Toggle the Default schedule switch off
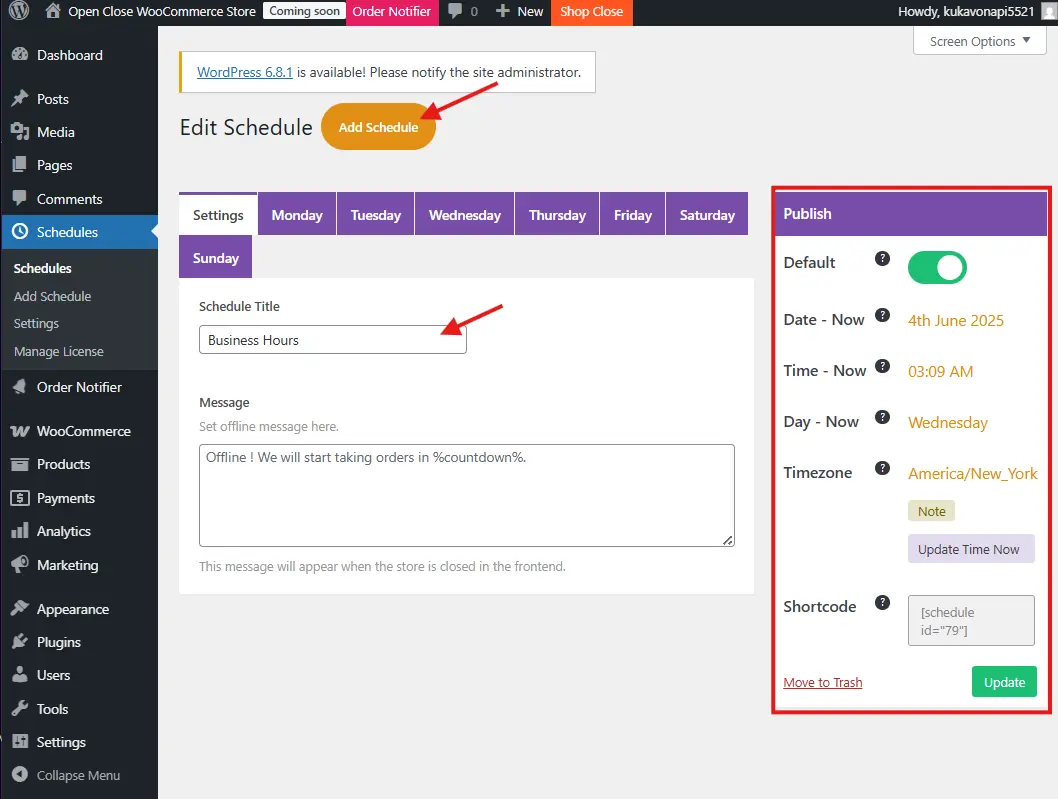Viewport: 1058px width, 799px height. [937, 267]
